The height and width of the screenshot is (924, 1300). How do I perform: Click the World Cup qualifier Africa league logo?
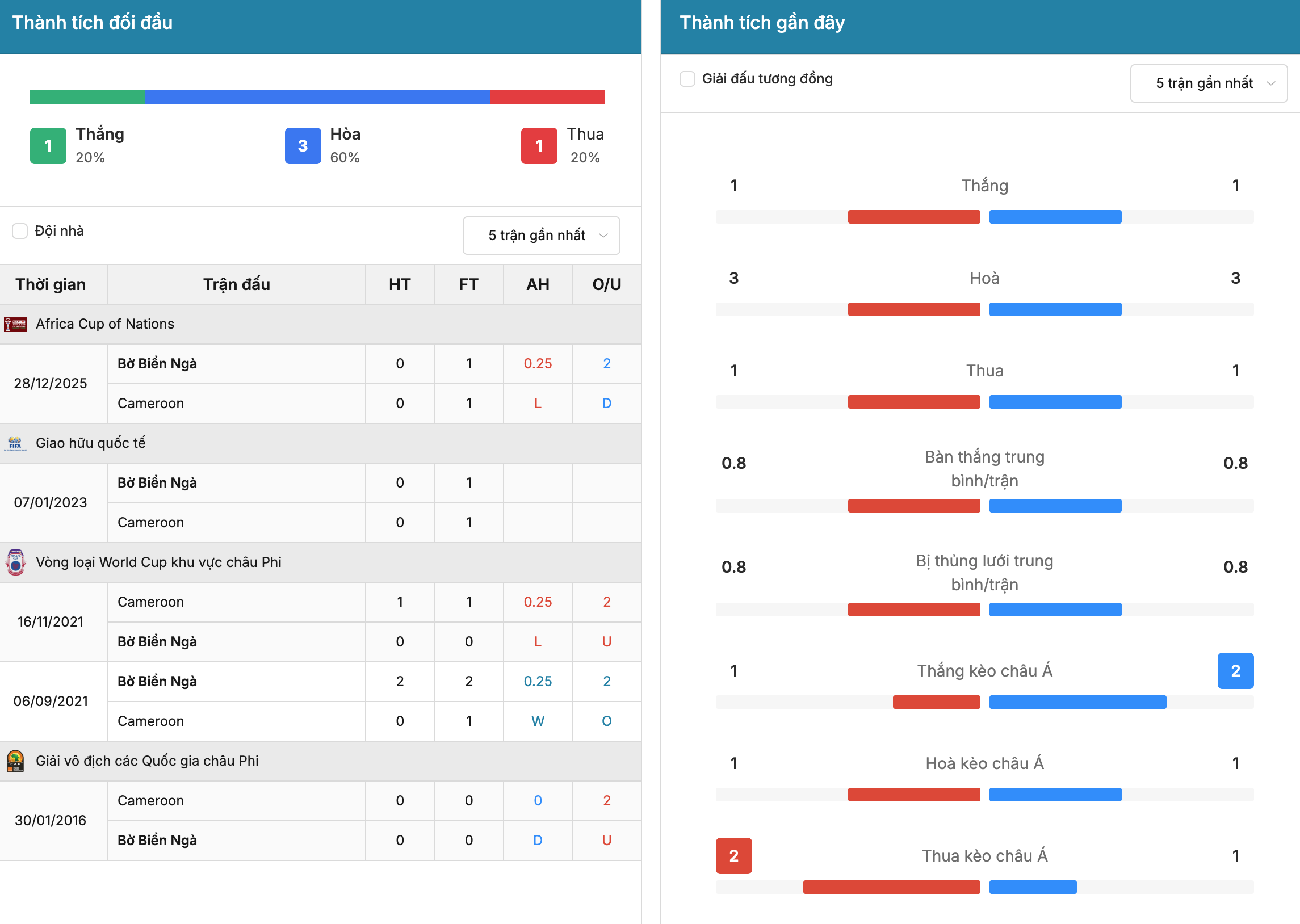(15, 562)
